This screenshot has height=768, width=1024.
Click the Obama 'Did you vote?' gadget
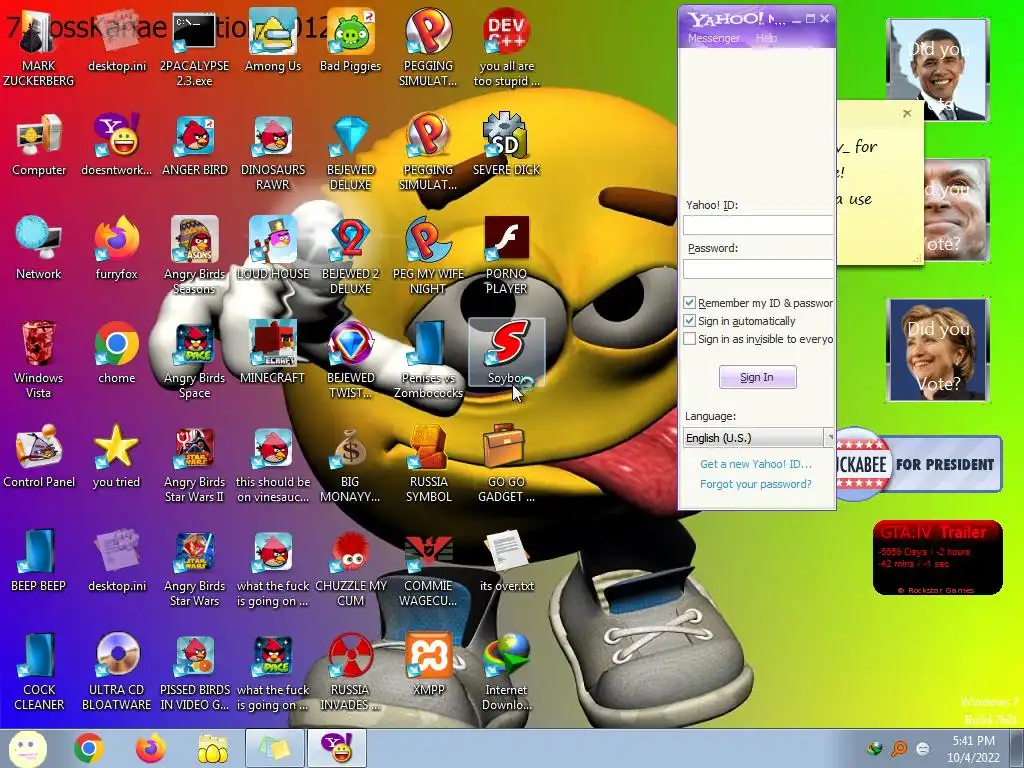coord(937,69)
